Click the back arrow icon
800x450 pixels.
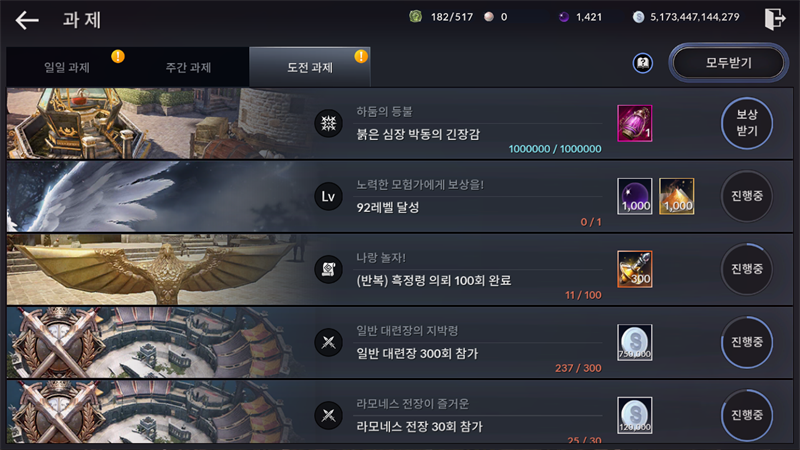(27, 20)
